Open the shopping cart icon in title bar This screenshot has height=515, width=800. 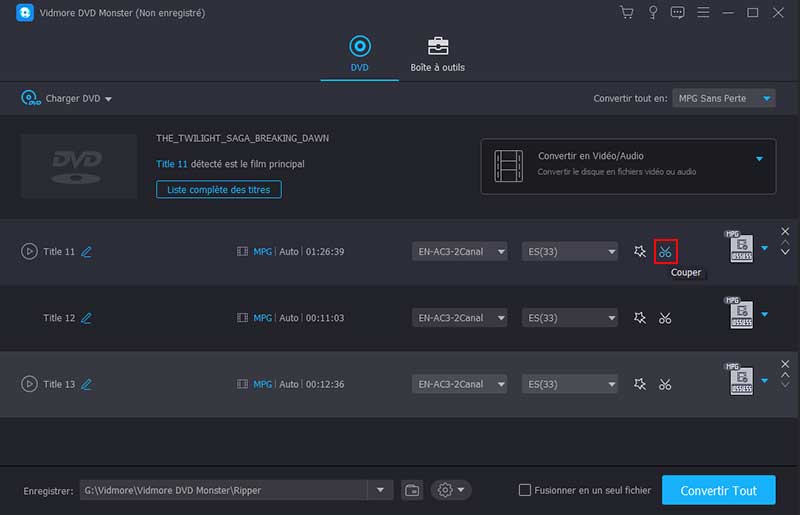click(x=627, y=13)
